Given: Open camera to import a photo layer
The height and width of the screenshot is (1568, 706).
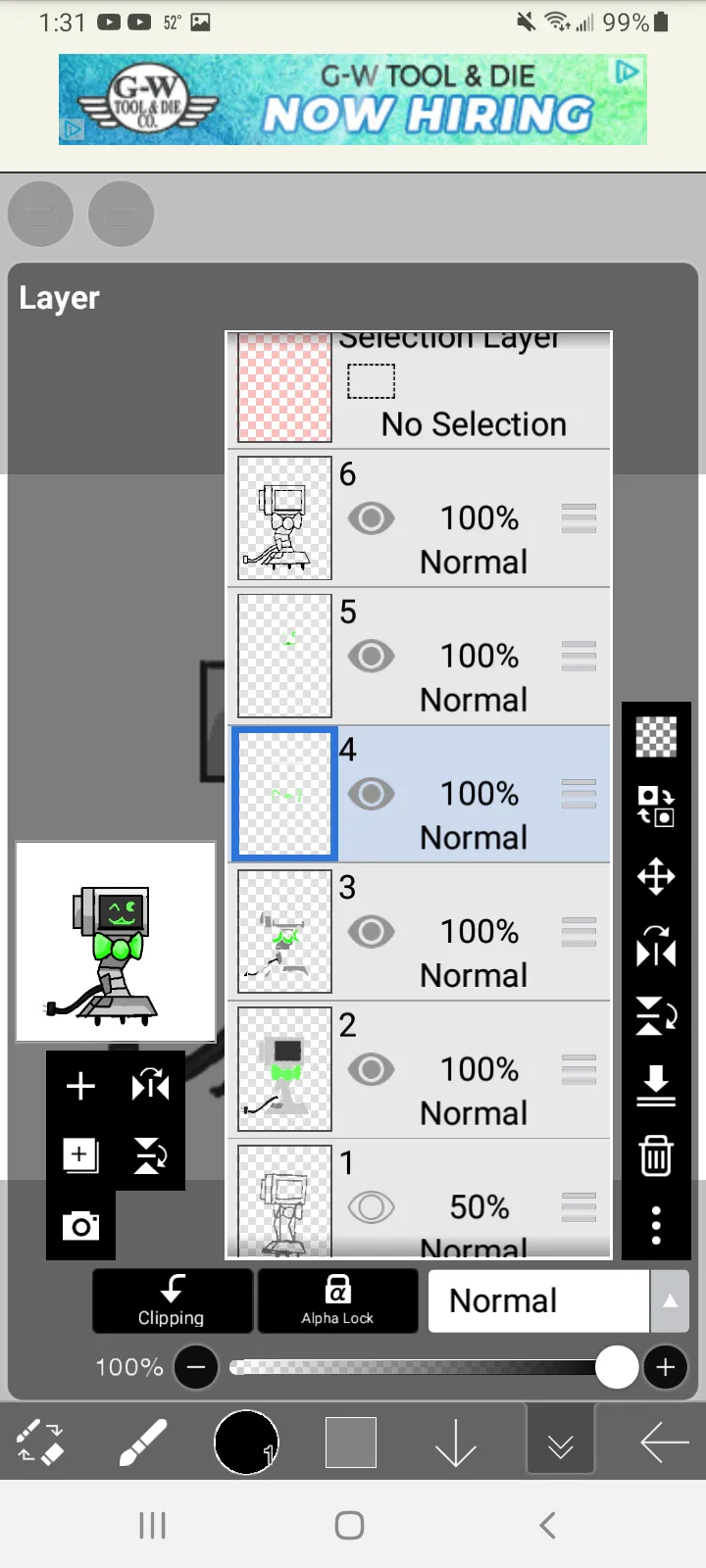Looking at the screenshot, I should coord(80,1225).
